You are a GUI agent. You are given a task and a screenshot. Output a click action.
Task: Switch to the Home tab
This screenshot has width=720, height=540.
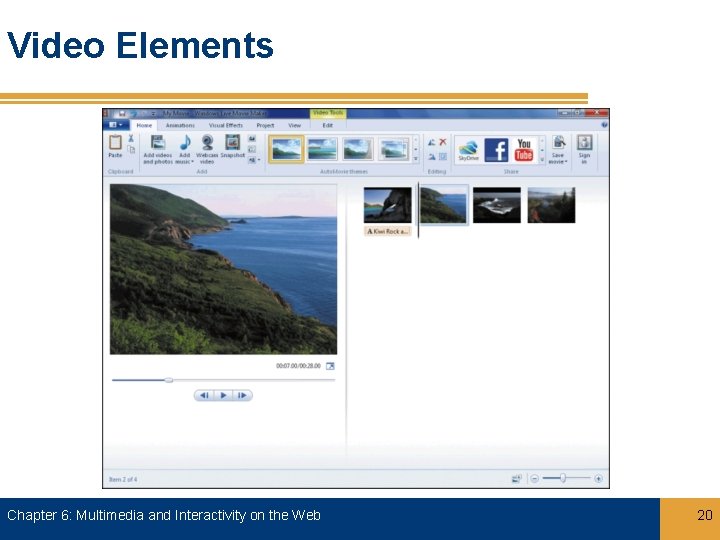(144, 125)
